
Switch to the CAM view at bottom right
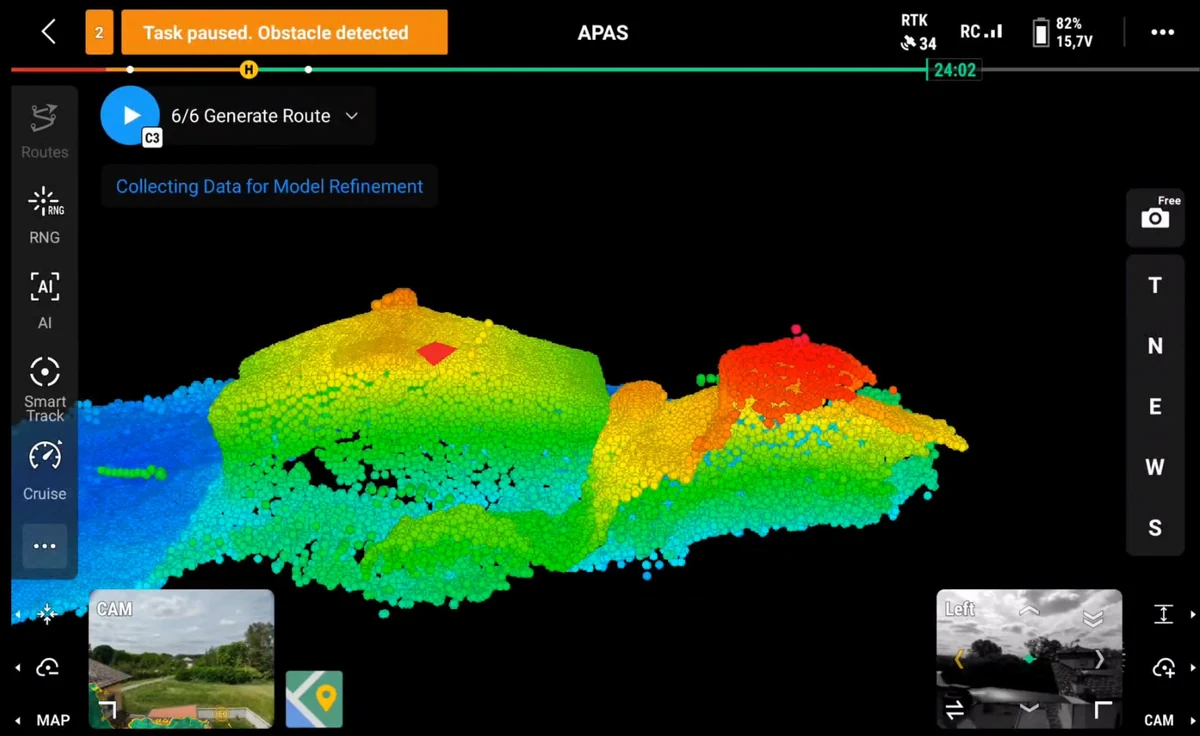[x=1159, y=720]
